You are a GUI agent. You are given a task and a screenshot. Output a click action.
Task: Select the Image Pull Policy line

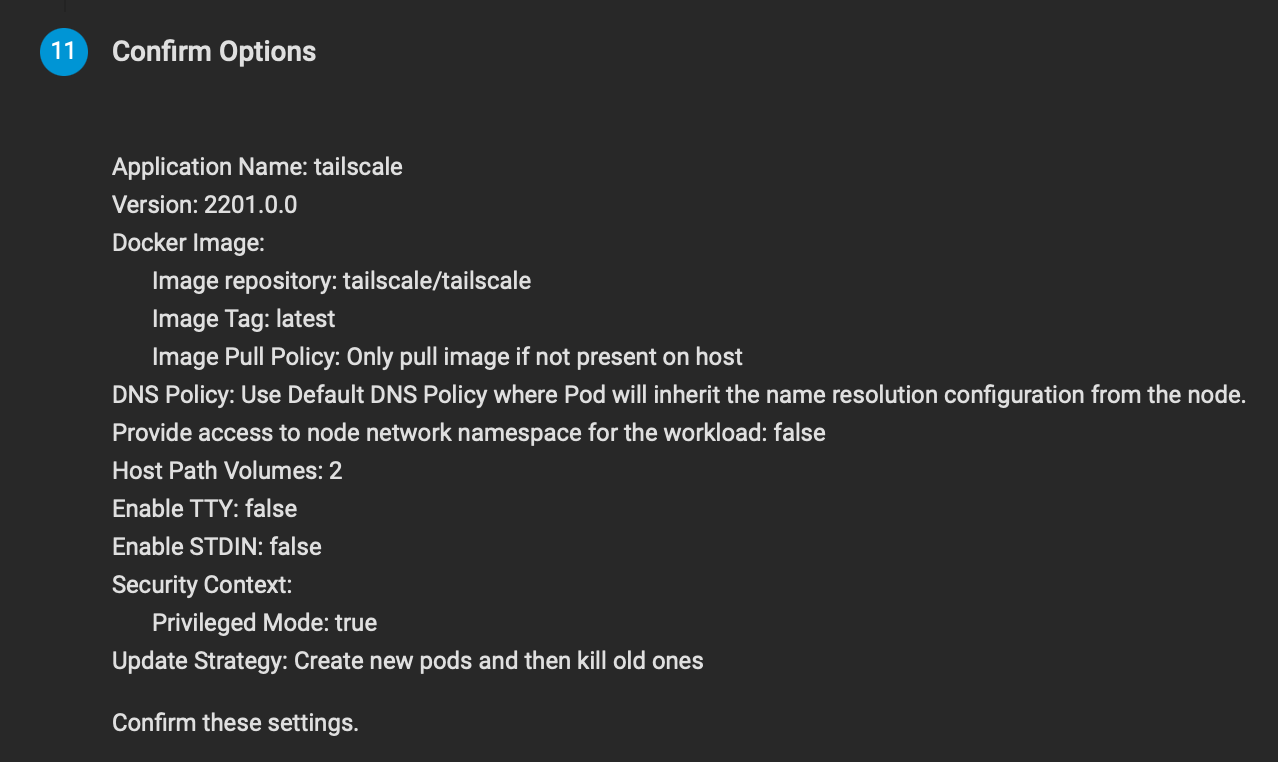point(447,357)
